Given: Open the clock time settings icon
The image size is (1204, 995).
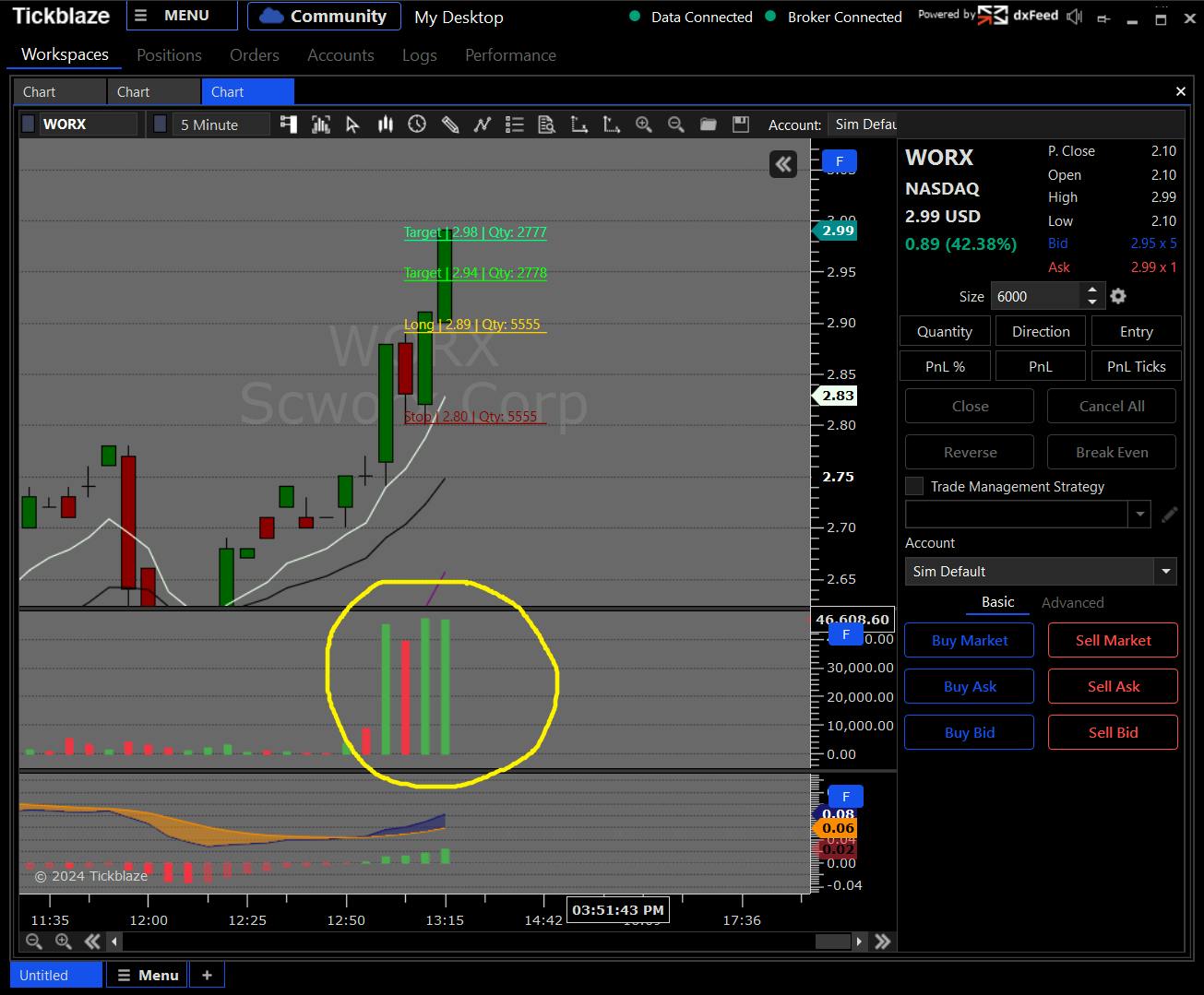Looking at the screenshot, I should [417, 124].
